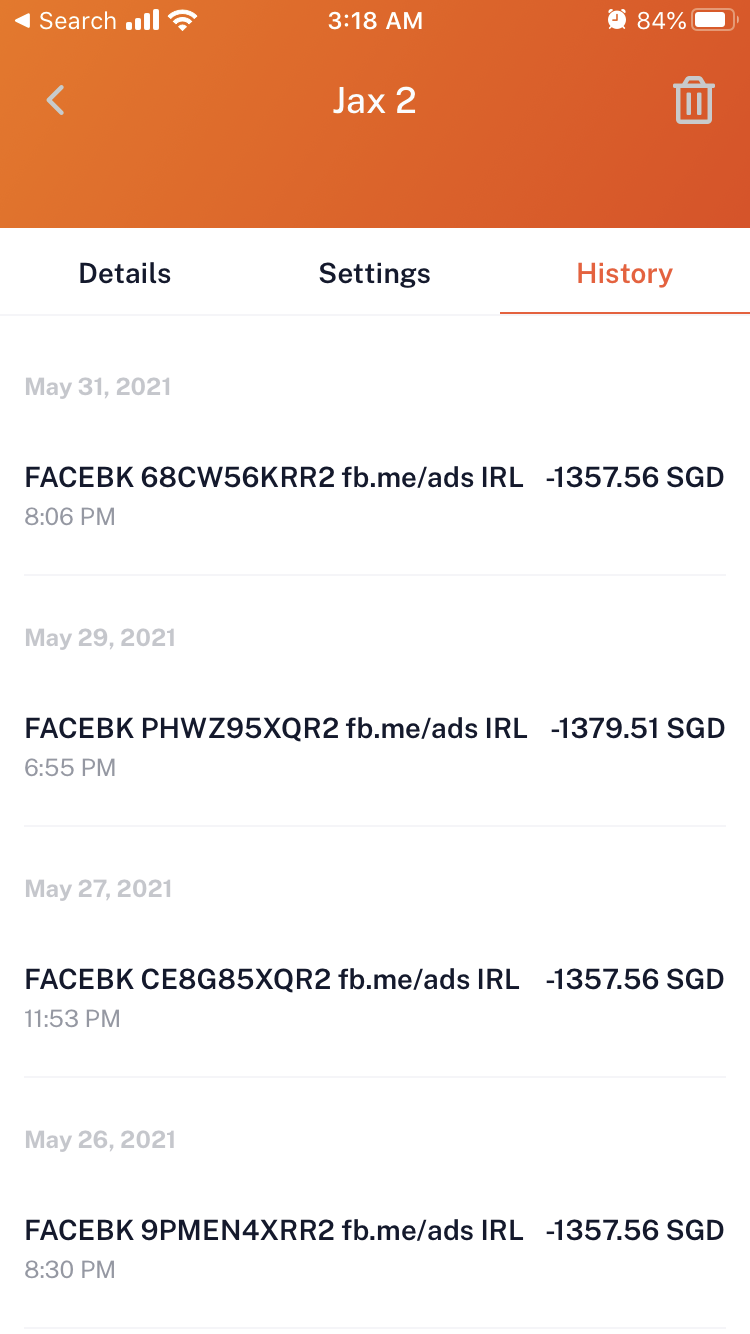Image resolution: width=750 pixels, height=1334 pixels.
Task: Tap the Wi-Fi icon in status bar
Action: click(x=183, y=20)
